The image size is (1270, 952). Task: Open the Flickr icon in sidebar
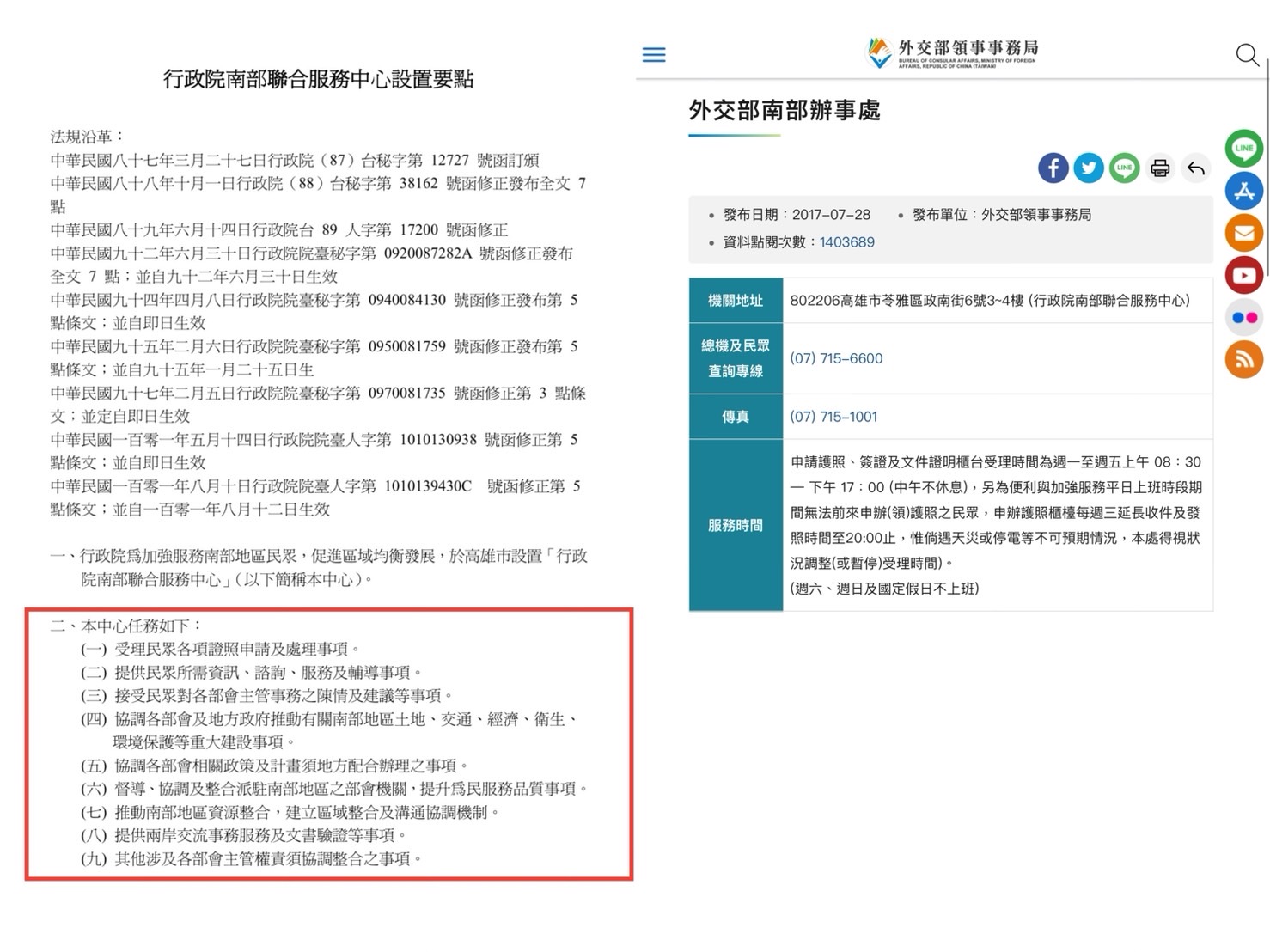pyautogui.click(x=1243, y=317)
